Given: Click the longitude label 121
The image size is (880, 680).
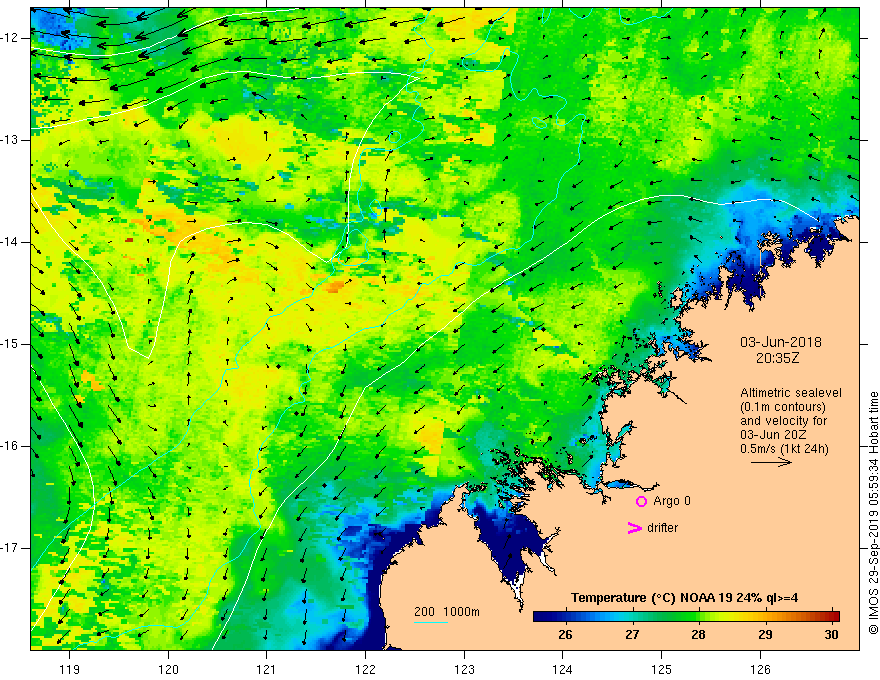Looking at the screenshot, I should [267, 669].
